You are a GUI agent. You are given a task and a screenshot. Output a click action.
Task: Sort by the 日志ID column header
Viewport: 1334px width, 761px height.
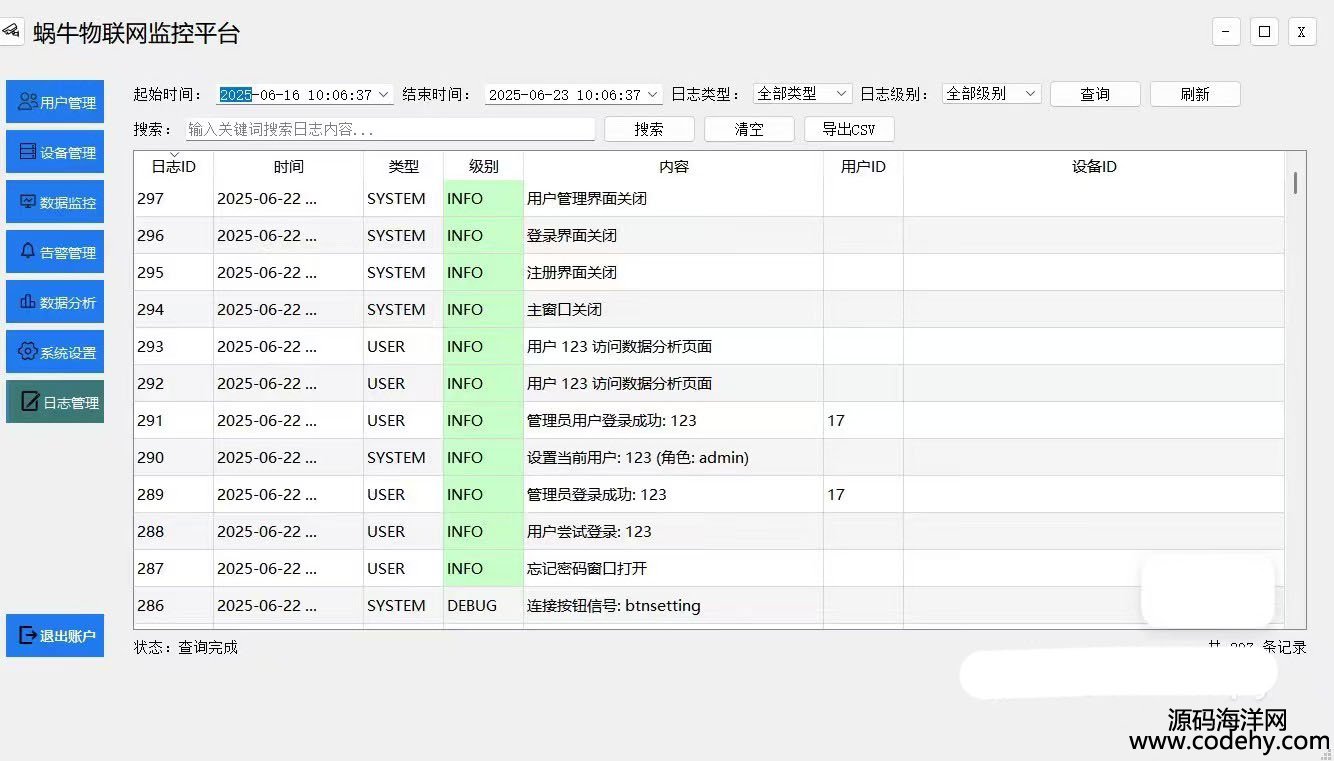(173, 167)
